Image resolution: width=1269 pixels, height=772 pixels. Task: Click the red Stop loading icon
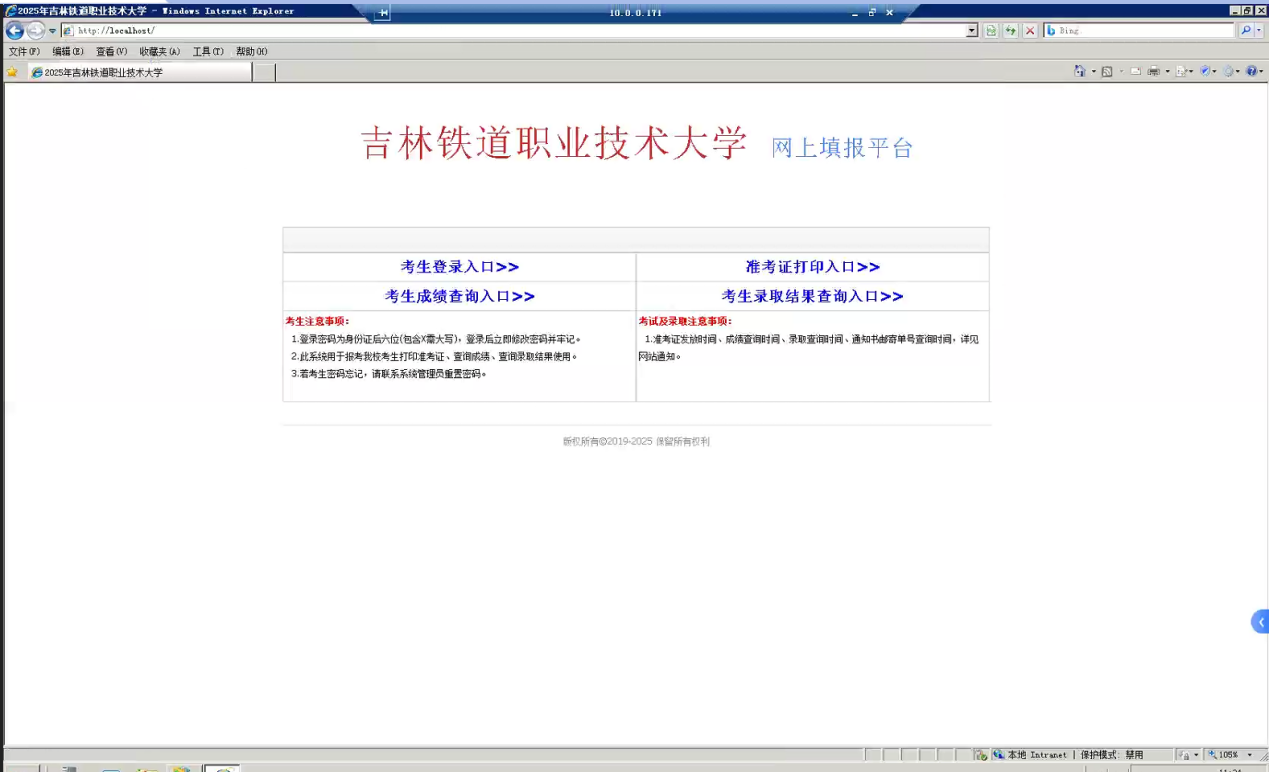coord(1029,31)
